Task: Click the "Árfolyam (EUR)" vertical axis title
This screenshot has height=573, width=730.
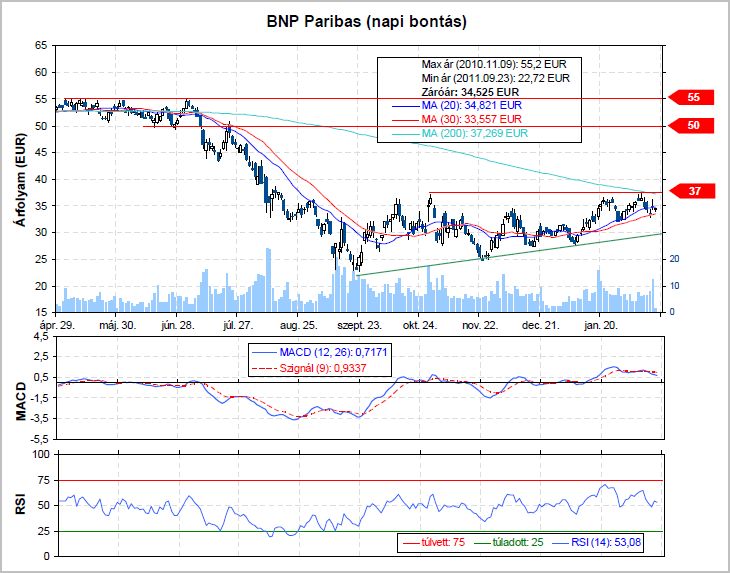Action: coord(20,180)
